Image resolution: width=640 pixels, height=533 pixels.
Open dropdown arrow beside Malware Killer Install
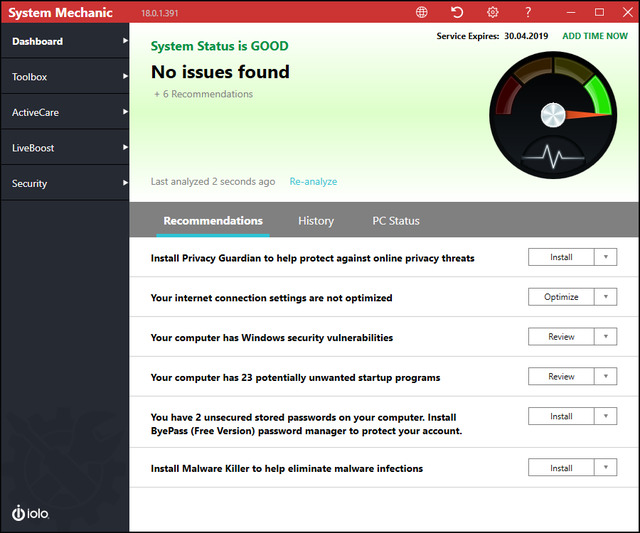(x=606, y=468)
